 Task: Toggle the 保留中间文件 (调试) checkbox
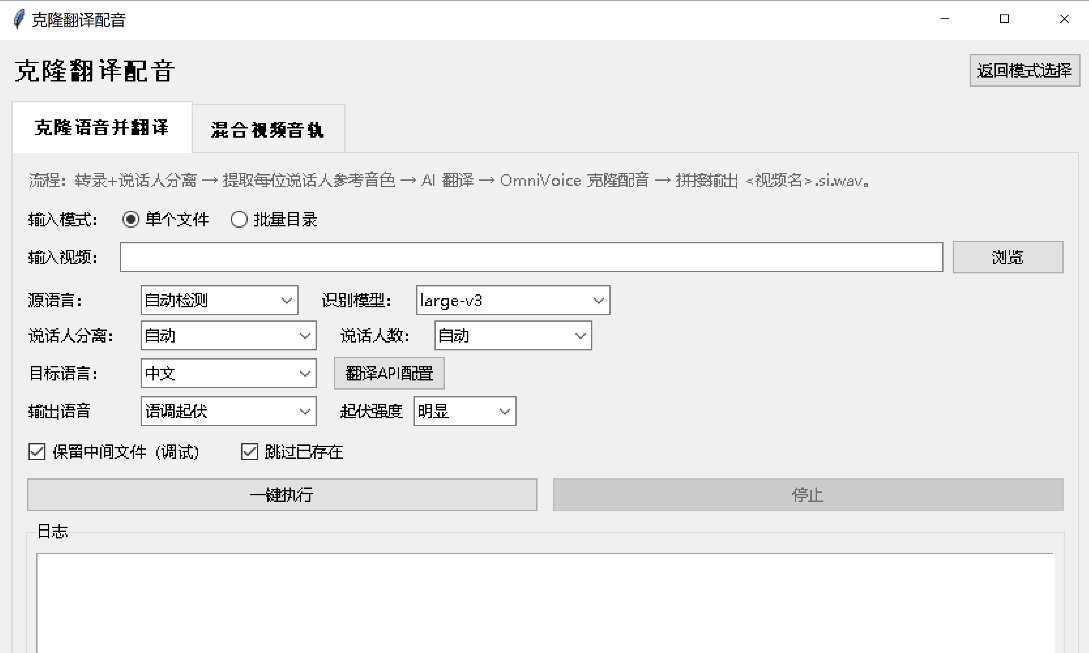37,452
